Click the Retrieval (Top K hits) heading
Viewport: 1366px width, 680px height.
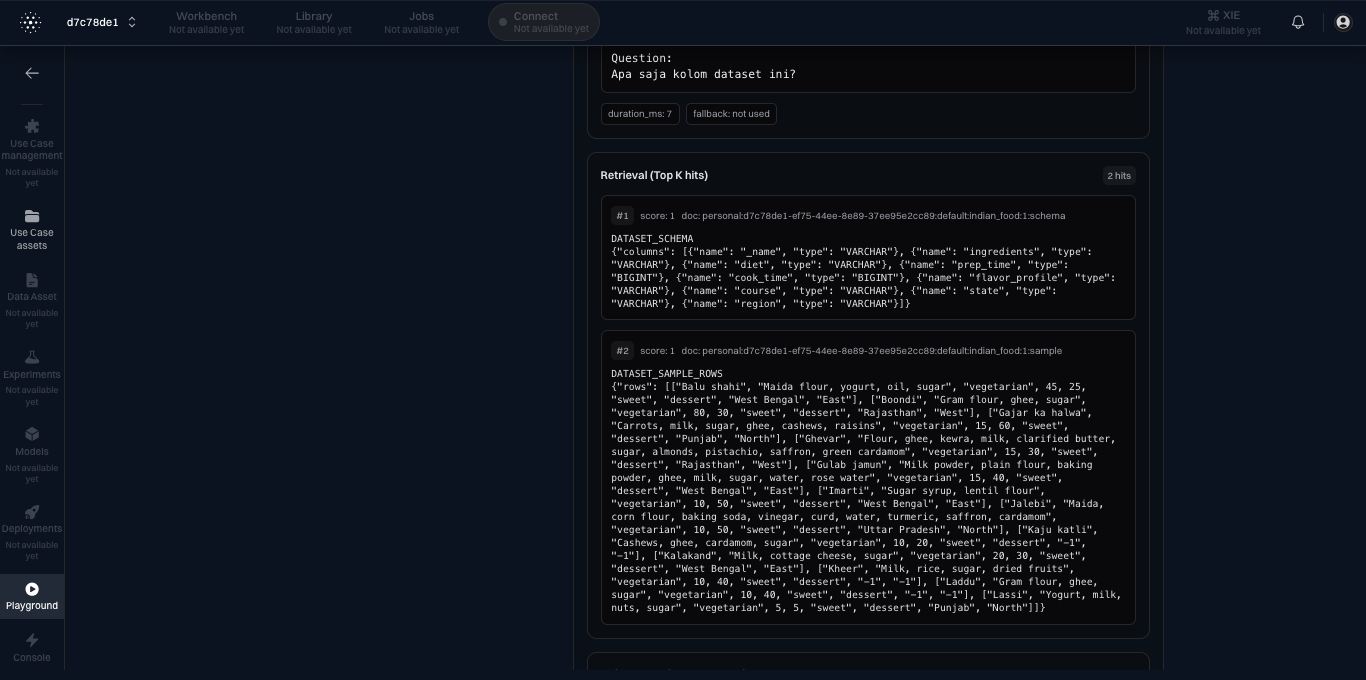[654, 175]
